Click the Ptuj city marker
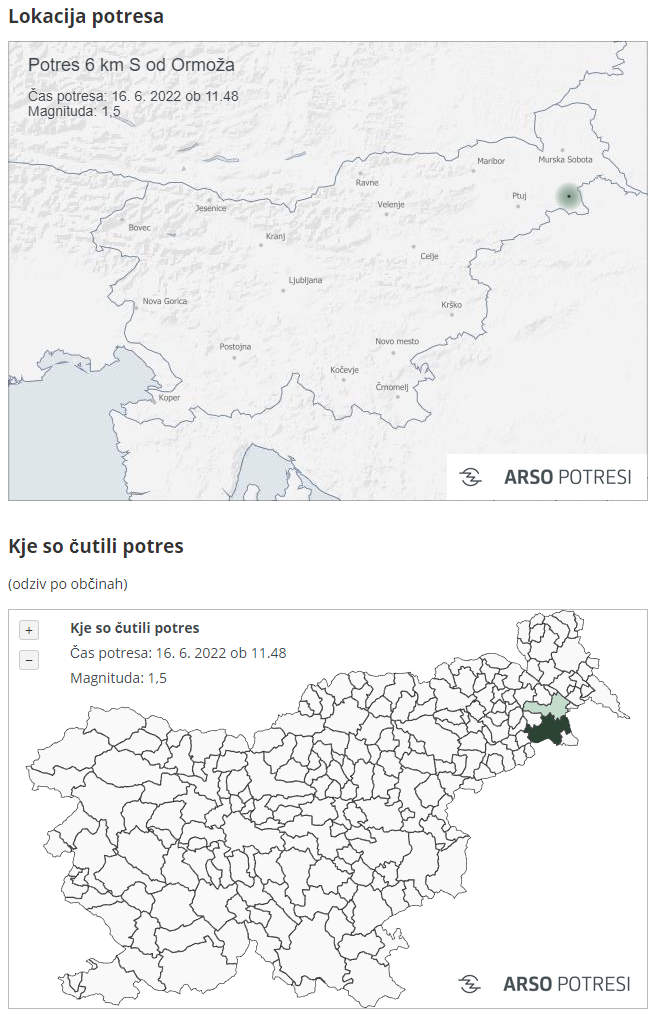 point(518,206)
